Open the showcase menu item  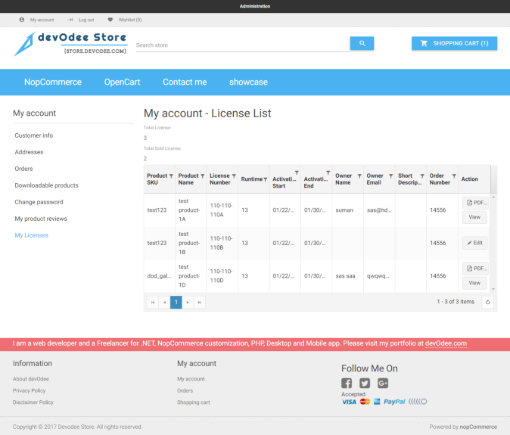point(248,82)
